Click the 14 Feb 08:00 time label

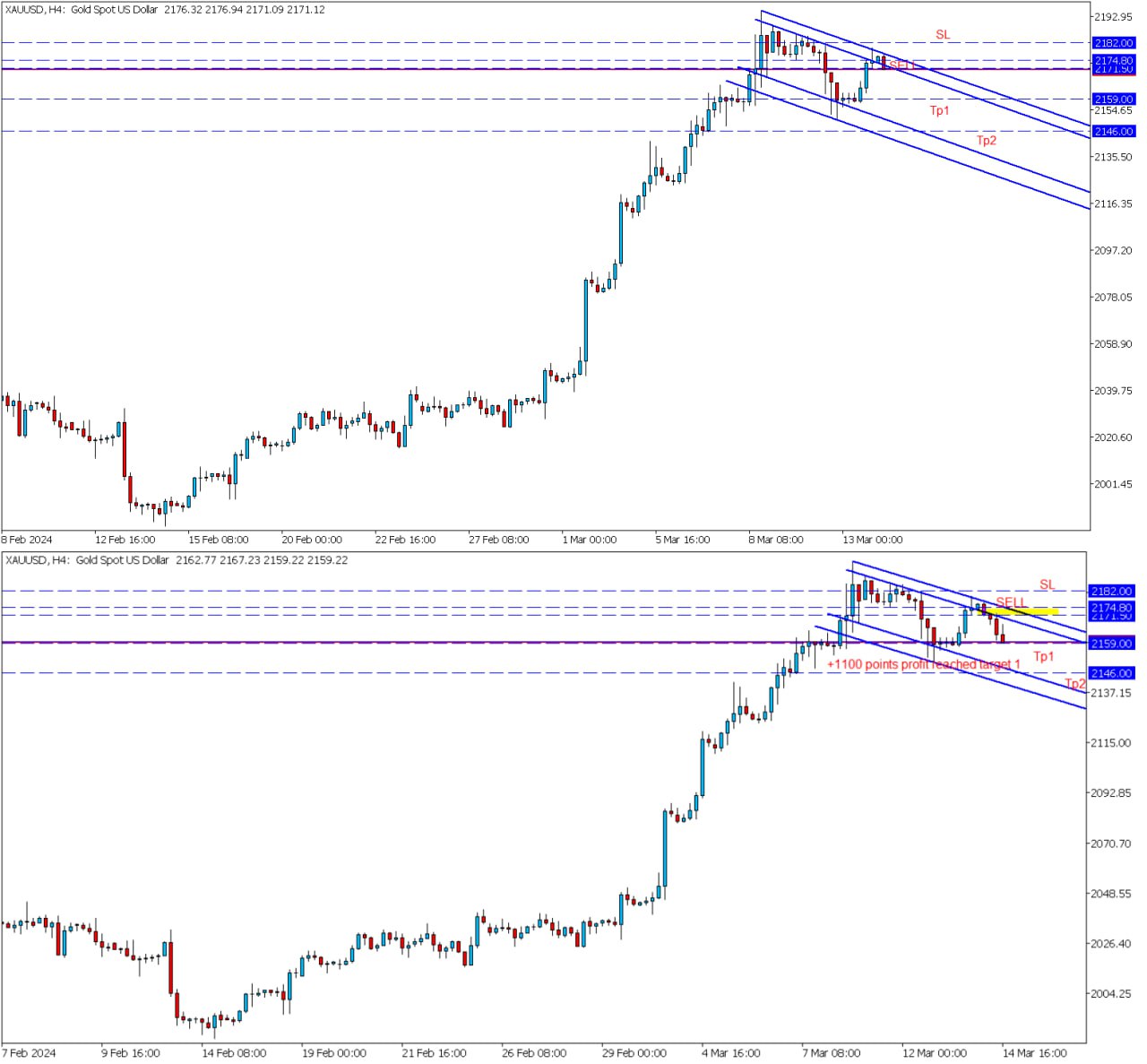[x=234, y=1052]
